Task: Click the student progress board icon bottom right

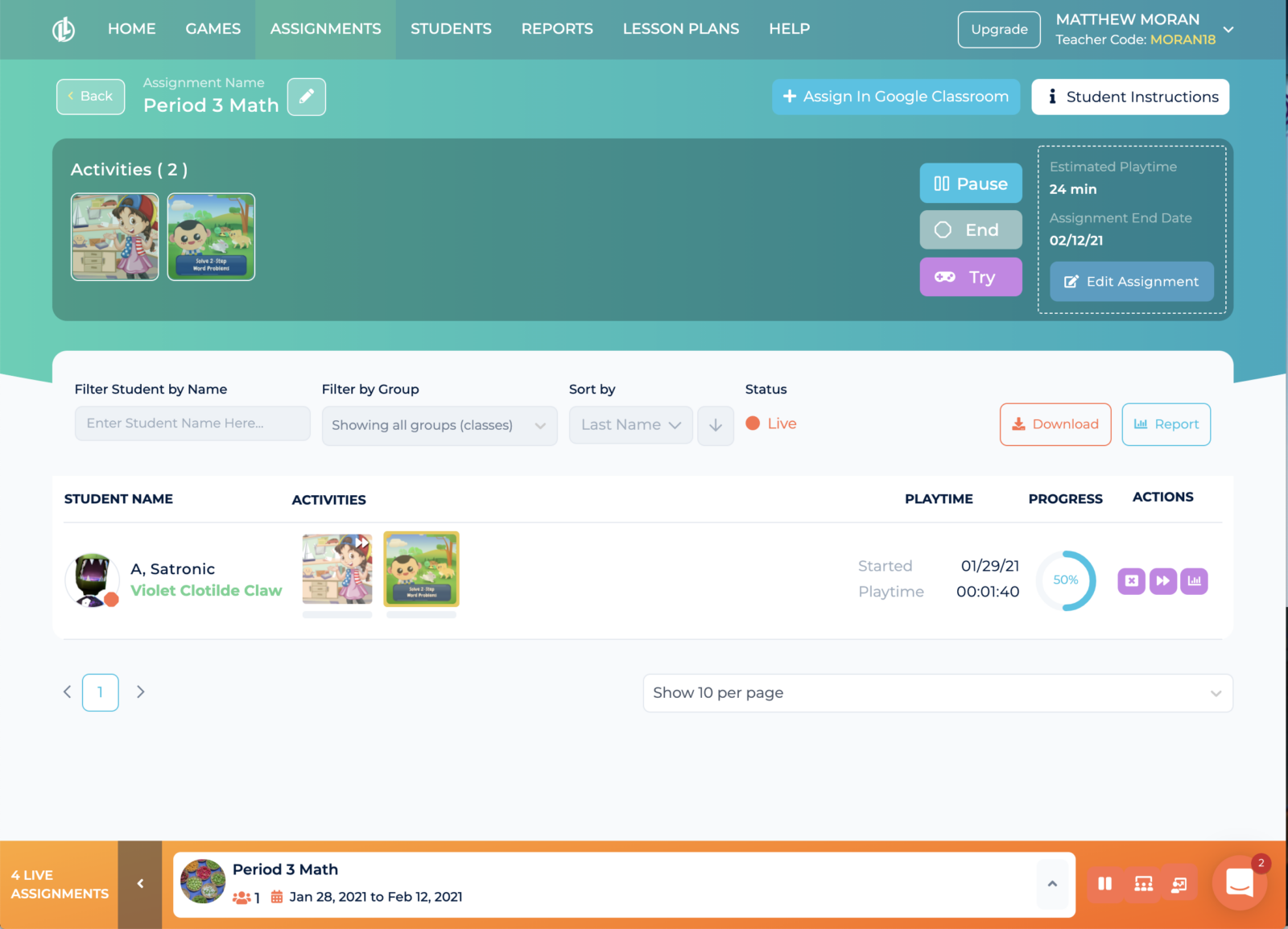Action: (1179, 883)
